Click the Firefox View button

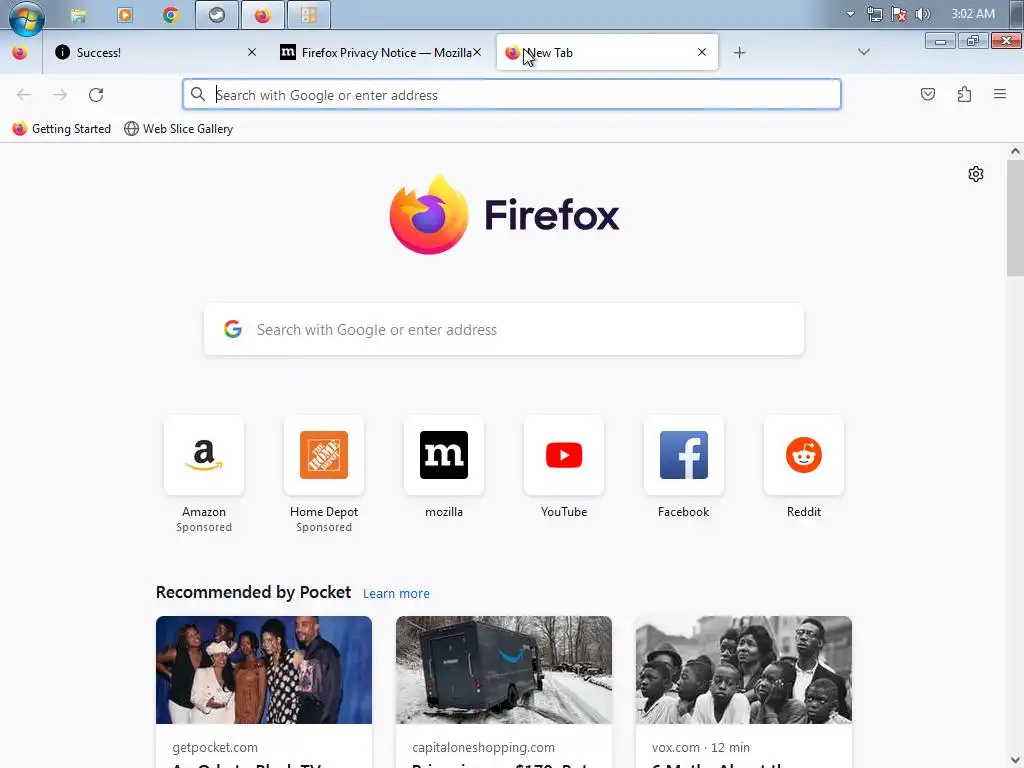tap(20, 53)
